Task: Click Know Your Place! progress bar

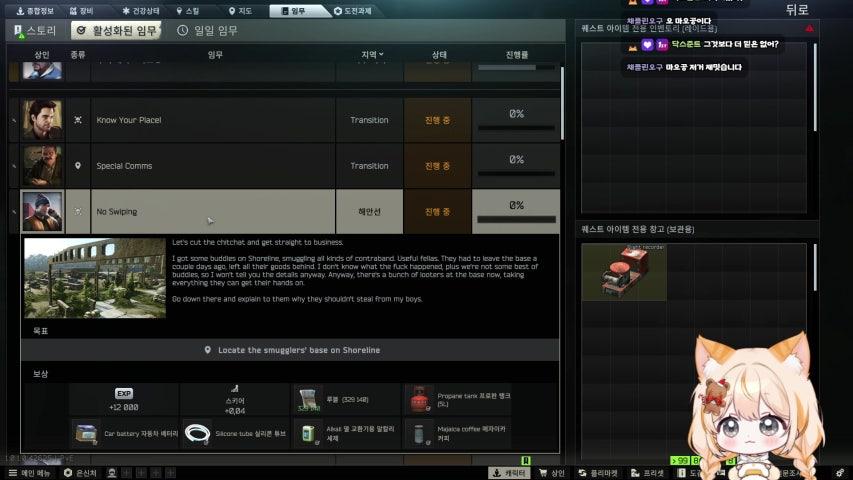Action: click(516, 128)
